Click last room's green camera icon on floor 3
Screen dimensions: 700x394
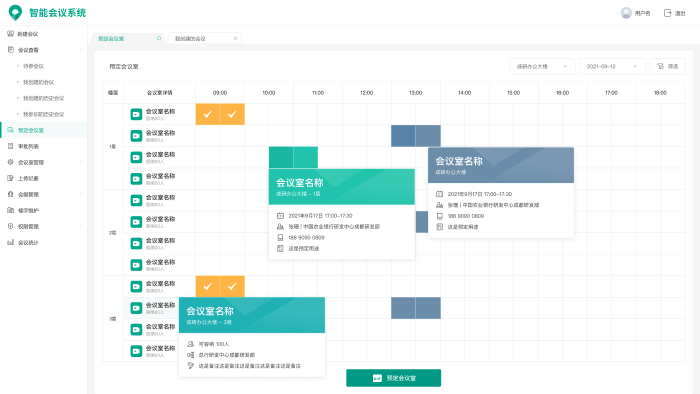point(136,351)
